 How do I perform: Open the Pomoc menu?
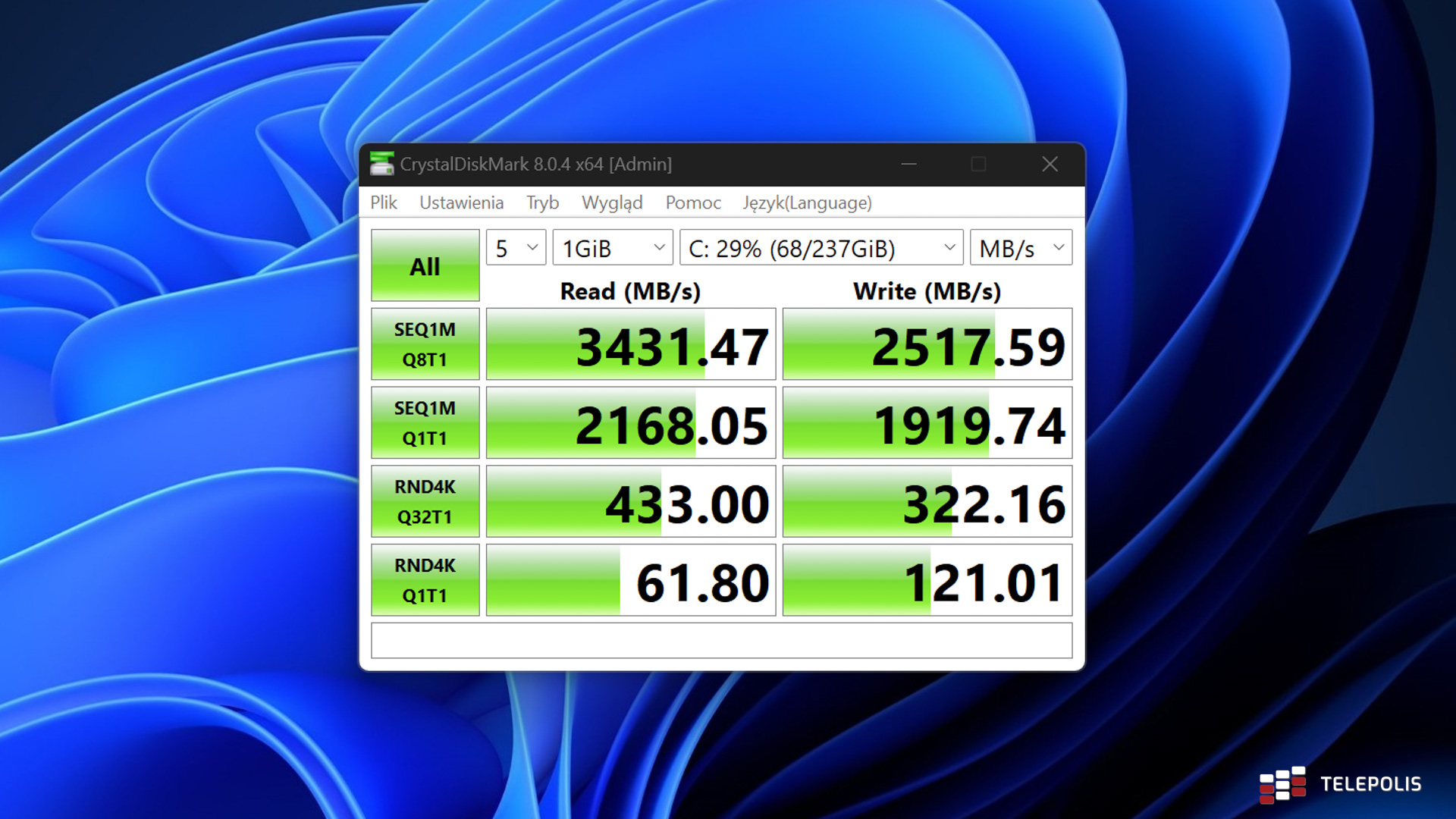[x=692, y=202]
